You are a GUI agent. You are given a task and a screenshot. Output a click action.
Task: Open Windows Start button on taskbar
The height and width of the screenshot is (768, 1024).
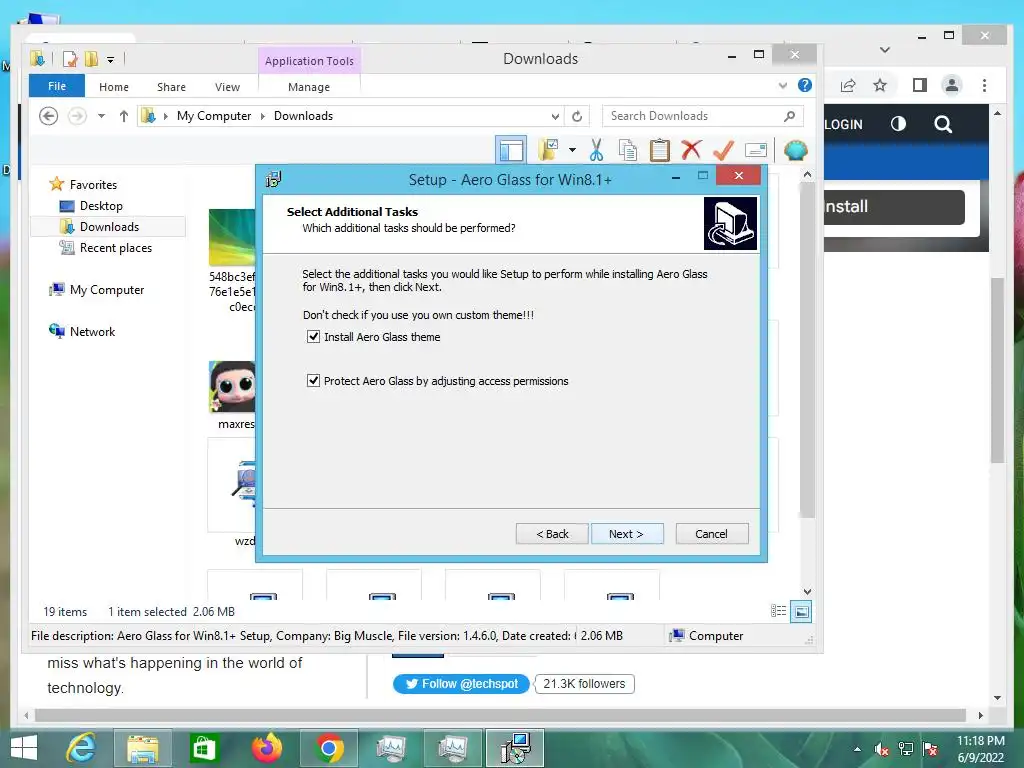(24, 748)
